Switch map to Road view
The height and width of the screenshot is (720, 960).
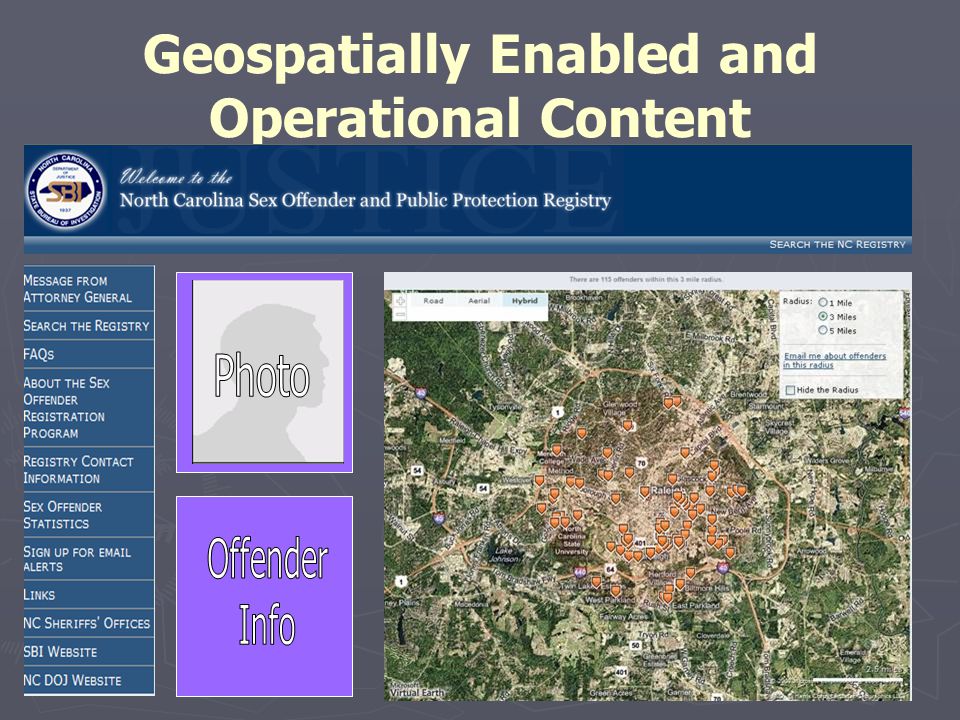pyautogui.click(x=433, y=301)
